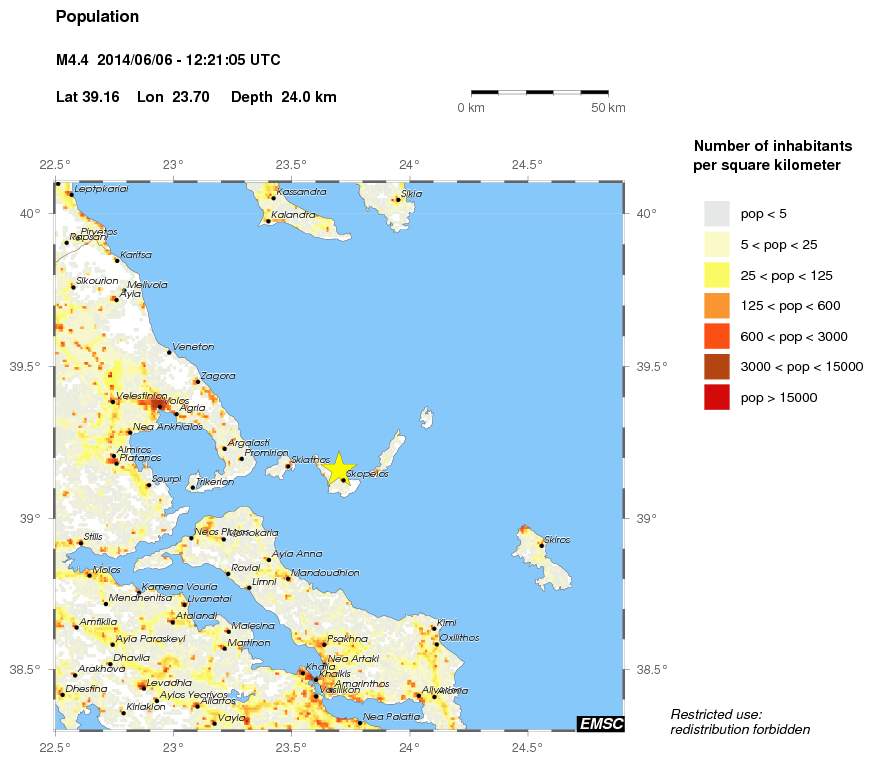Click the 'Population' map title
This screenshot has height=762, width=873.
pyautogui.click(x=97, y=17)
